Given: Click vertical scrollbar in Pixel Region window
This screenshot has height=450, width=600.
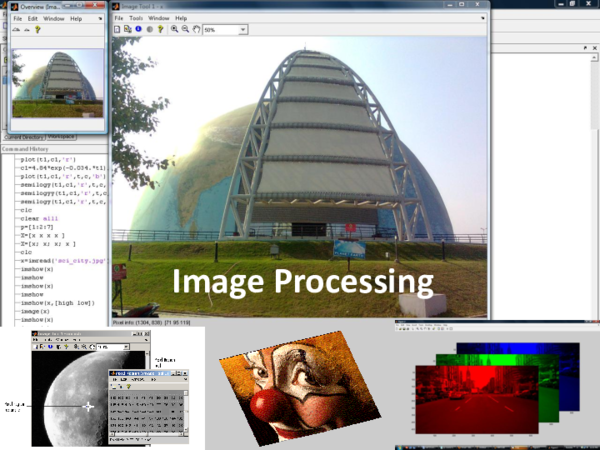Looking at the screenshot, I should 186,411.
